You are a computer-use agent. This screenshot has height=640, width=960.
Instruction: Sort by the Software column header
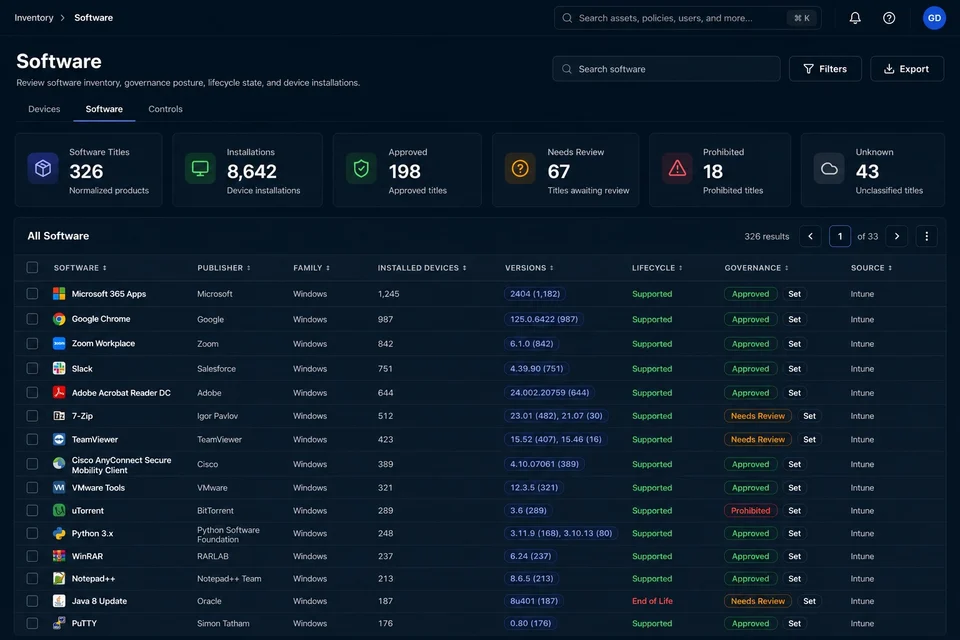tap(80, 268)
